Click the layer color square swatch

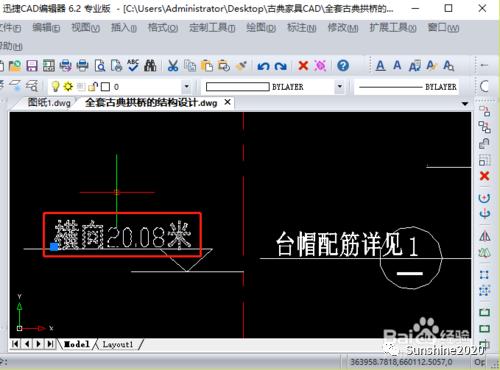click(105, 87)
